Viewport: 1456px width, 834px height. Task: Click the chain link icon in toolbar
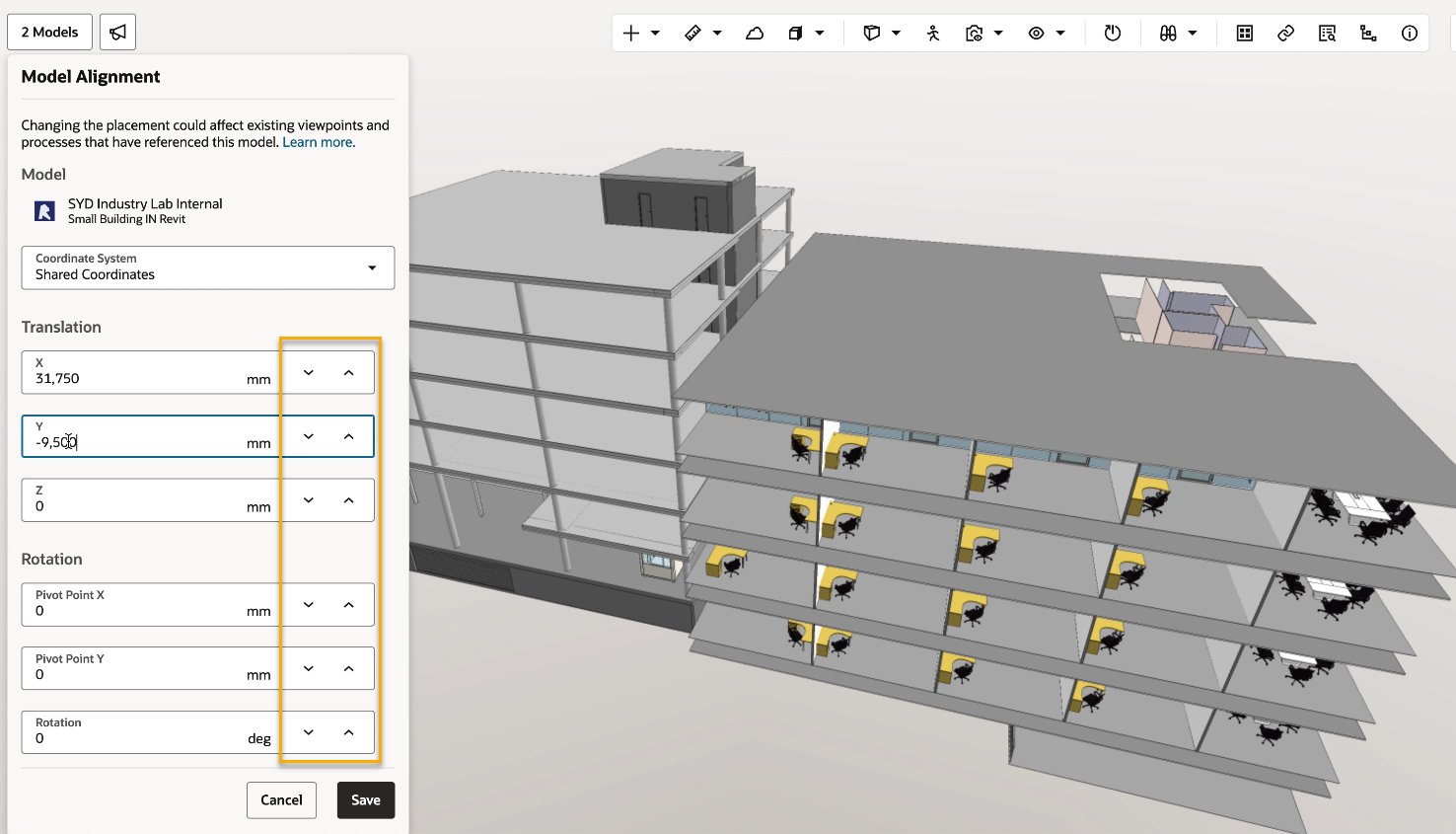(x=1285, y=34)
